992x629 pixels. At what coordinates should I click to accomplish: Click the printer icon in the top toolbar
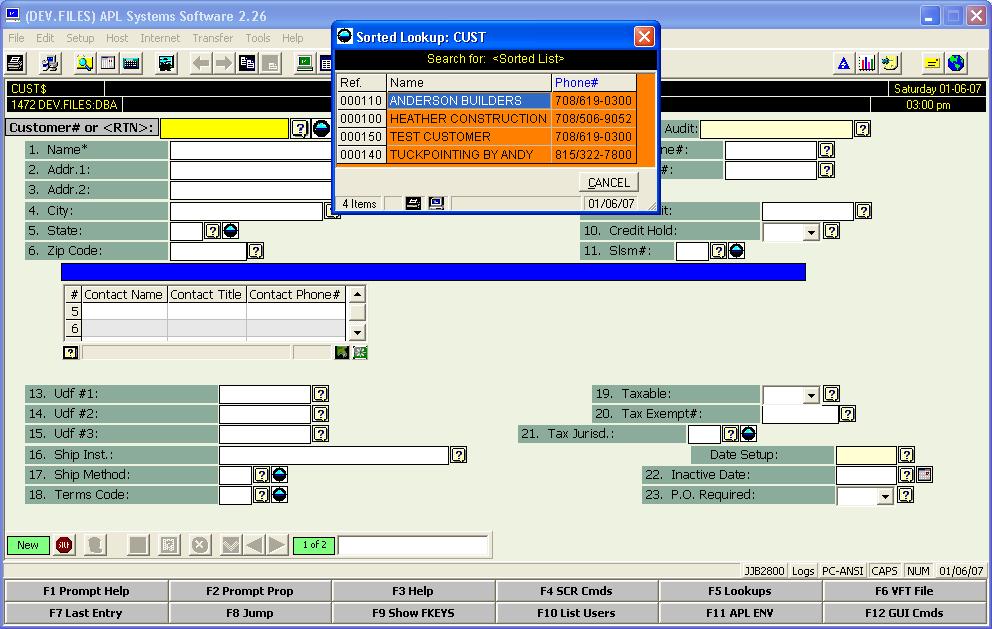pyautogui.click(x=16, y=63)
